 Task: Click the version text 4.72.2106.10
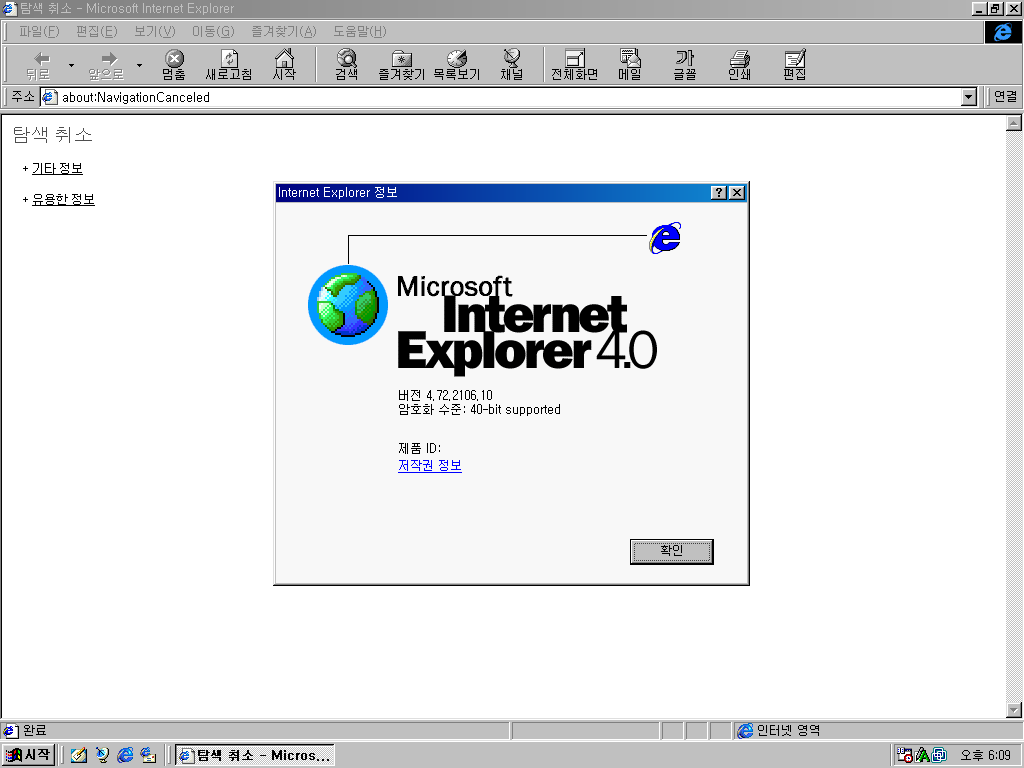[459, 395]
